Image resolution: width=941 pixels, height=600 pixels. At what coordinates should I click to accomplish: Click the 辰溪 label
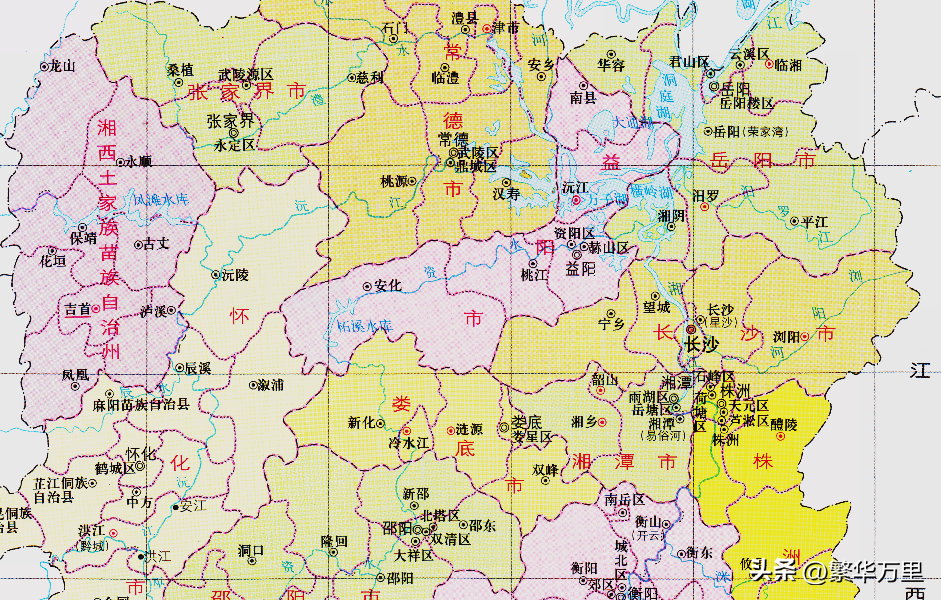click(198, 368)
